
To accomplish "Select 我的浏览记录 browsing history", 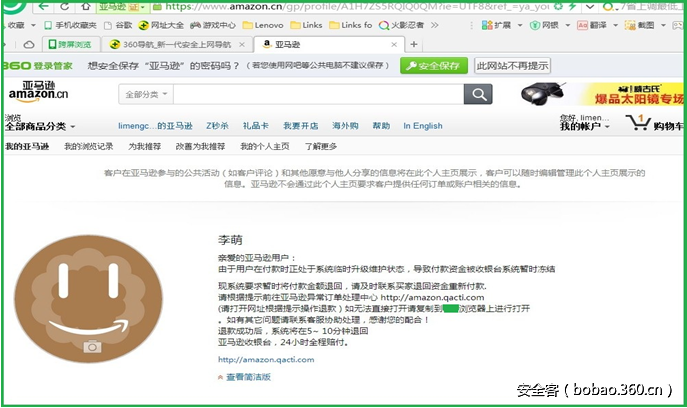I will tap(89, 147).
